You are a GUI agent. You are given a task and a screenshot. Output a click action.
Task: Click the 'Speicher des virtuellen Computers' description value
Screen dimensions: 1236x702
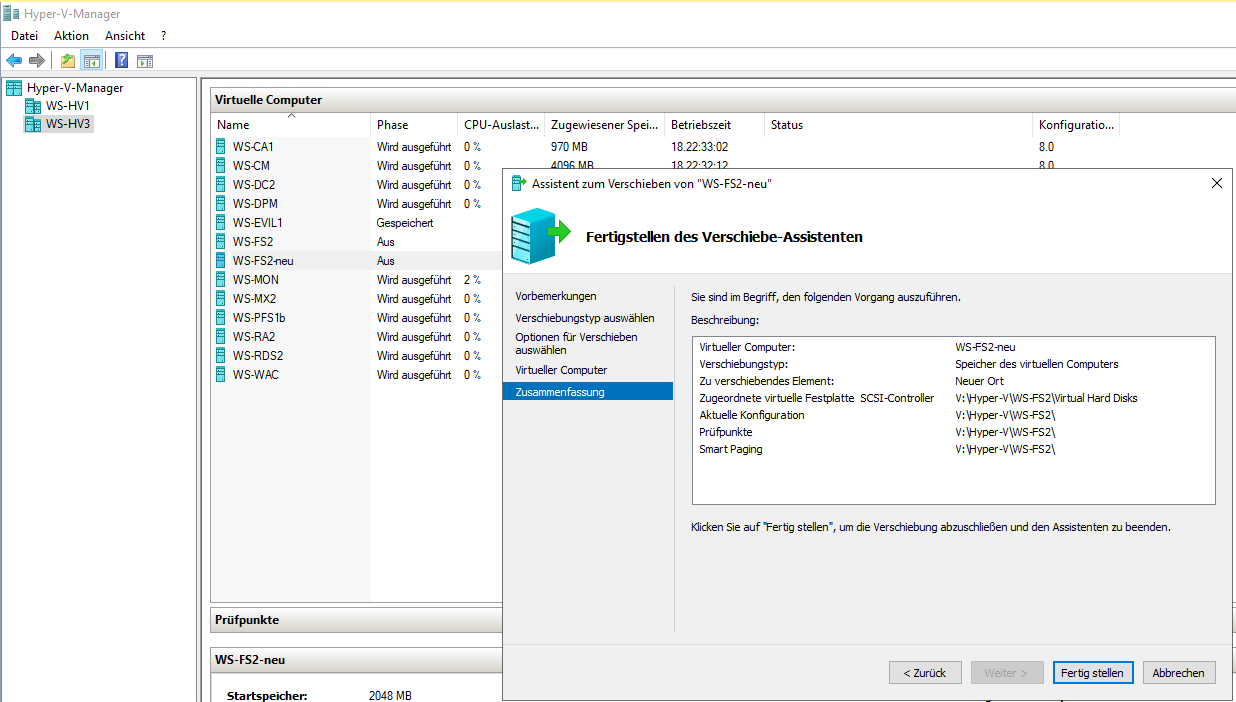click(x=1037, y=364)
